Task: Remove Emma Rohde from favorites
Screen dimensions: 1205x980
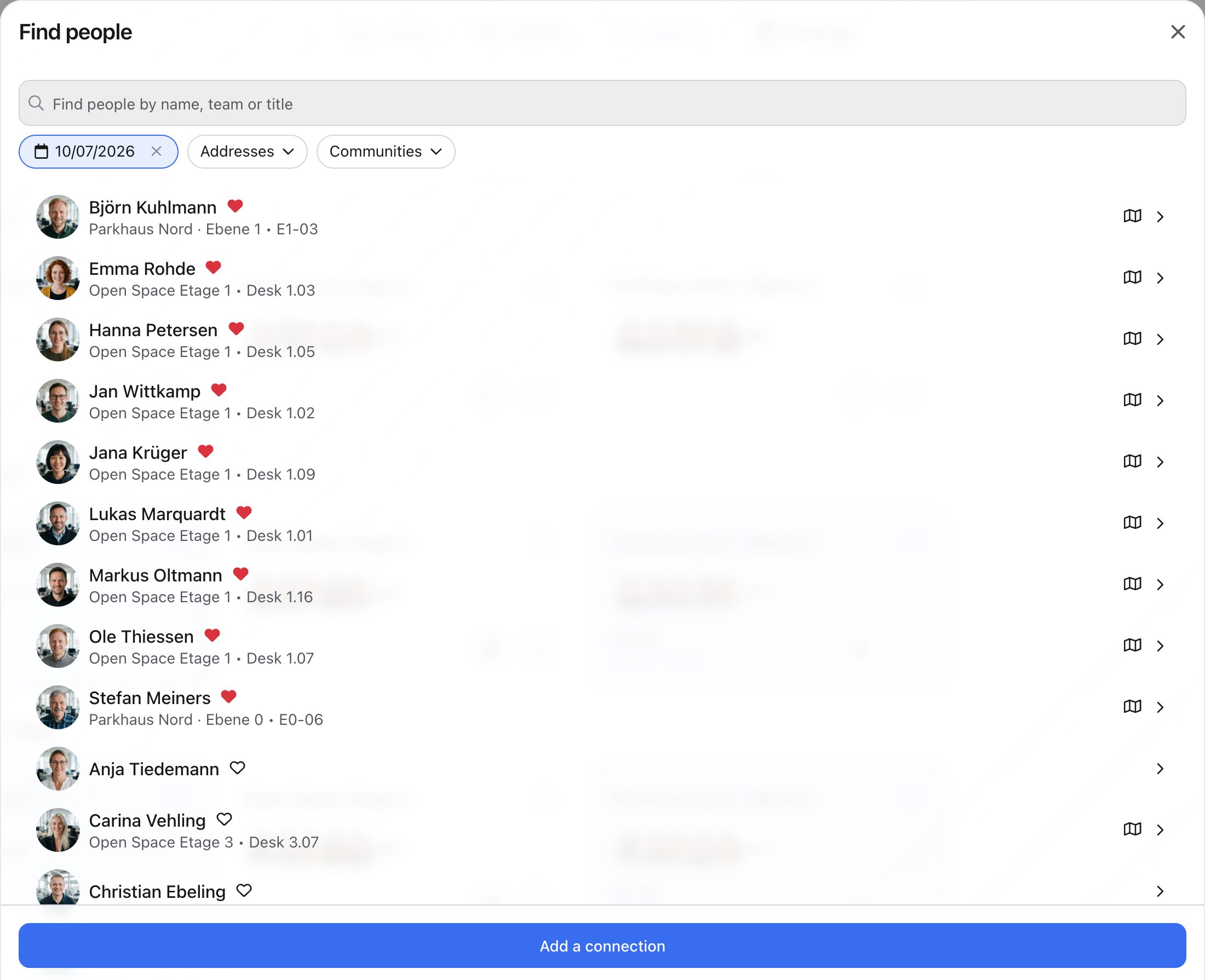Action: click(214, 268)
